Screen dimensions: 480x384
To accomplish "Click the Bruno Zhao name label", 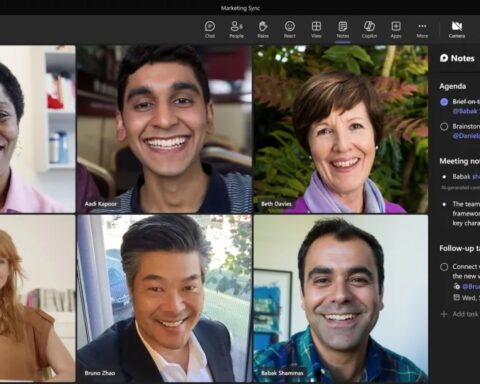I will click(100, 373).
